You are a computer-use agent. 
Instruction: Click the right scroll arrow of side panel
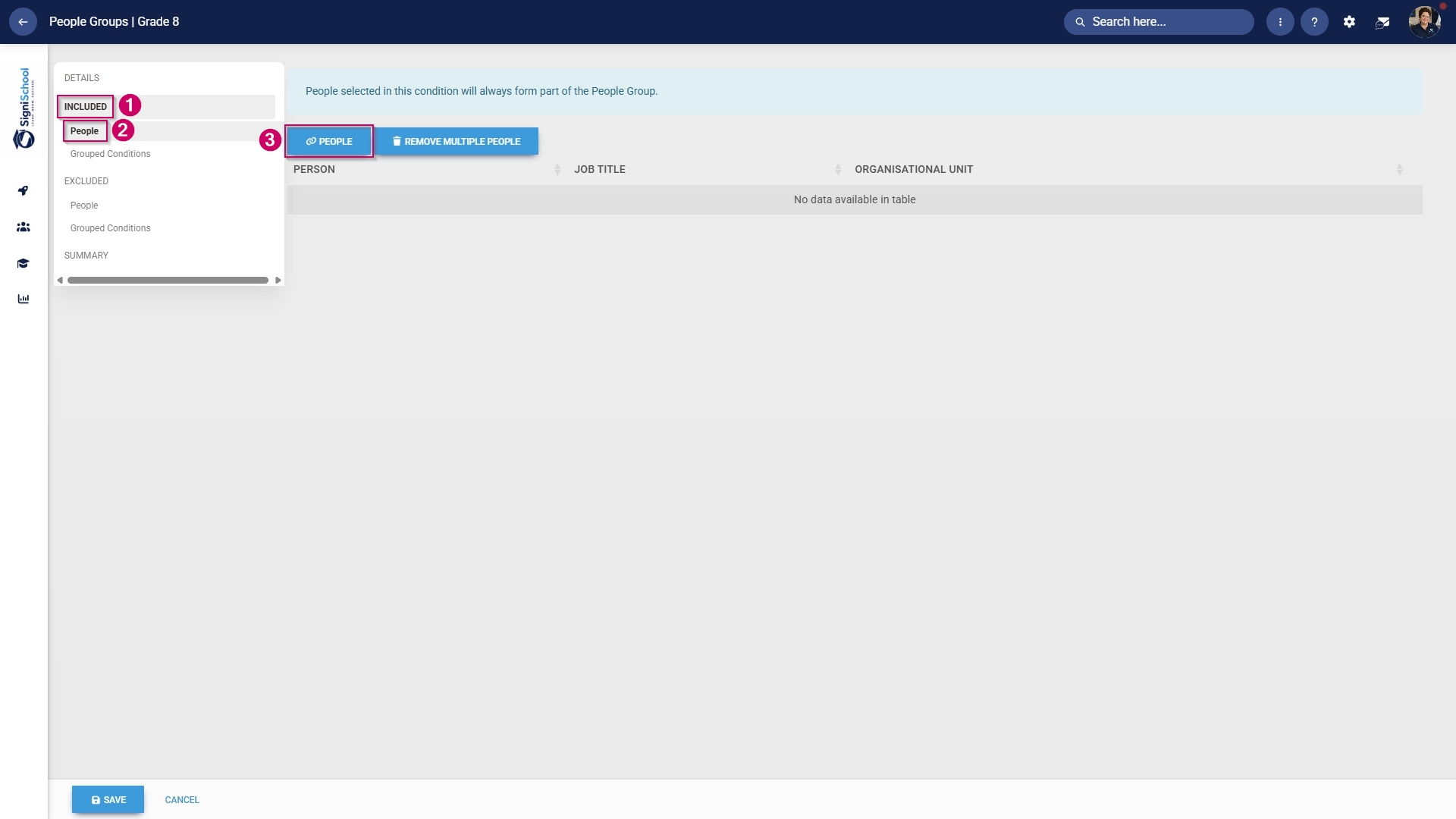278,281
